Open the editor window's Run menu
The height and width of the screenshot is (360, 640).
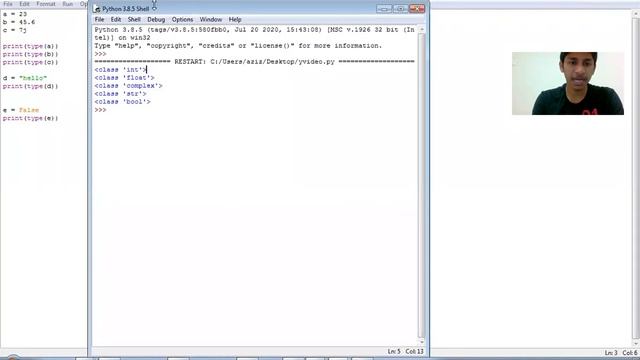(67, 4)
